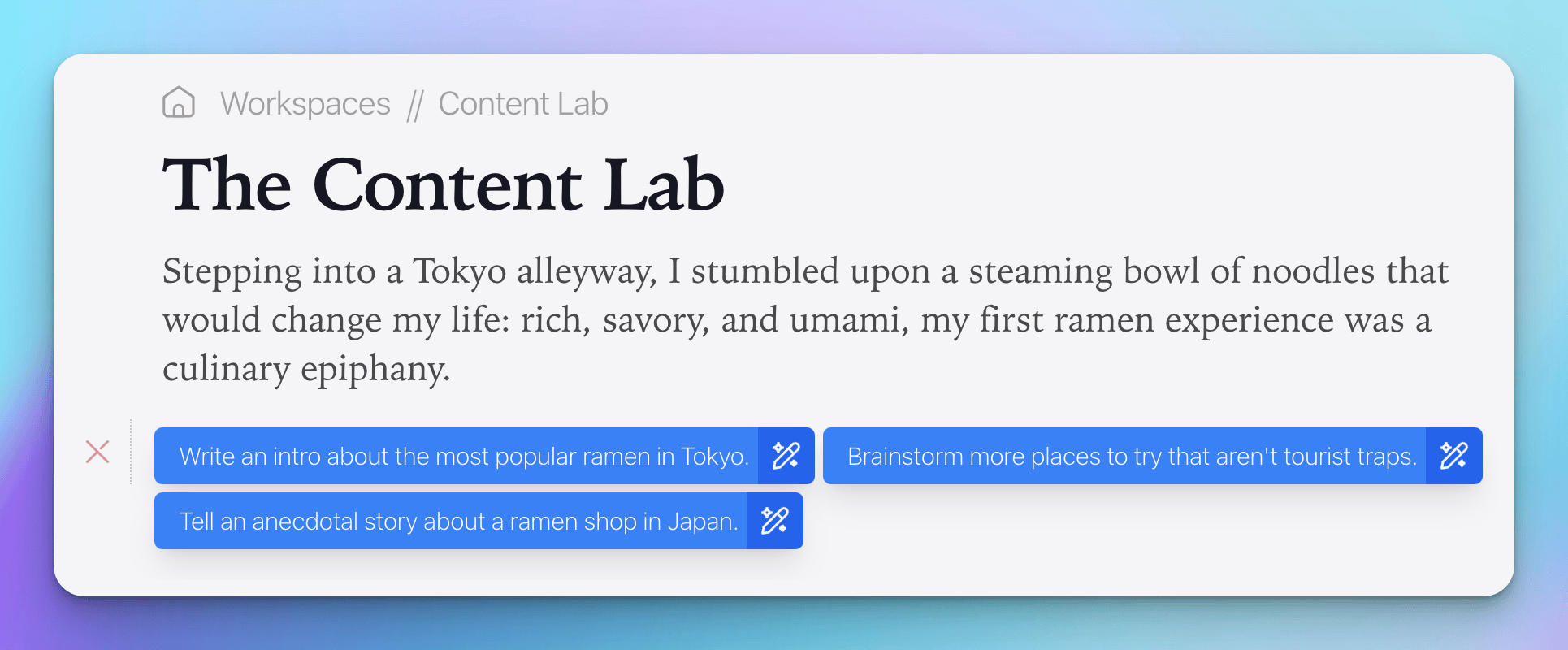Place the cursor inside the intro paragraph

731,319
